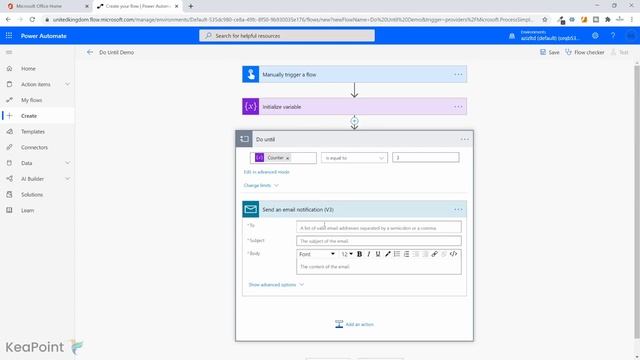The image size is (640, 360).
Task: Apply italic formatting in the email body
Action: pyautogui.click(x=369, y=254)
